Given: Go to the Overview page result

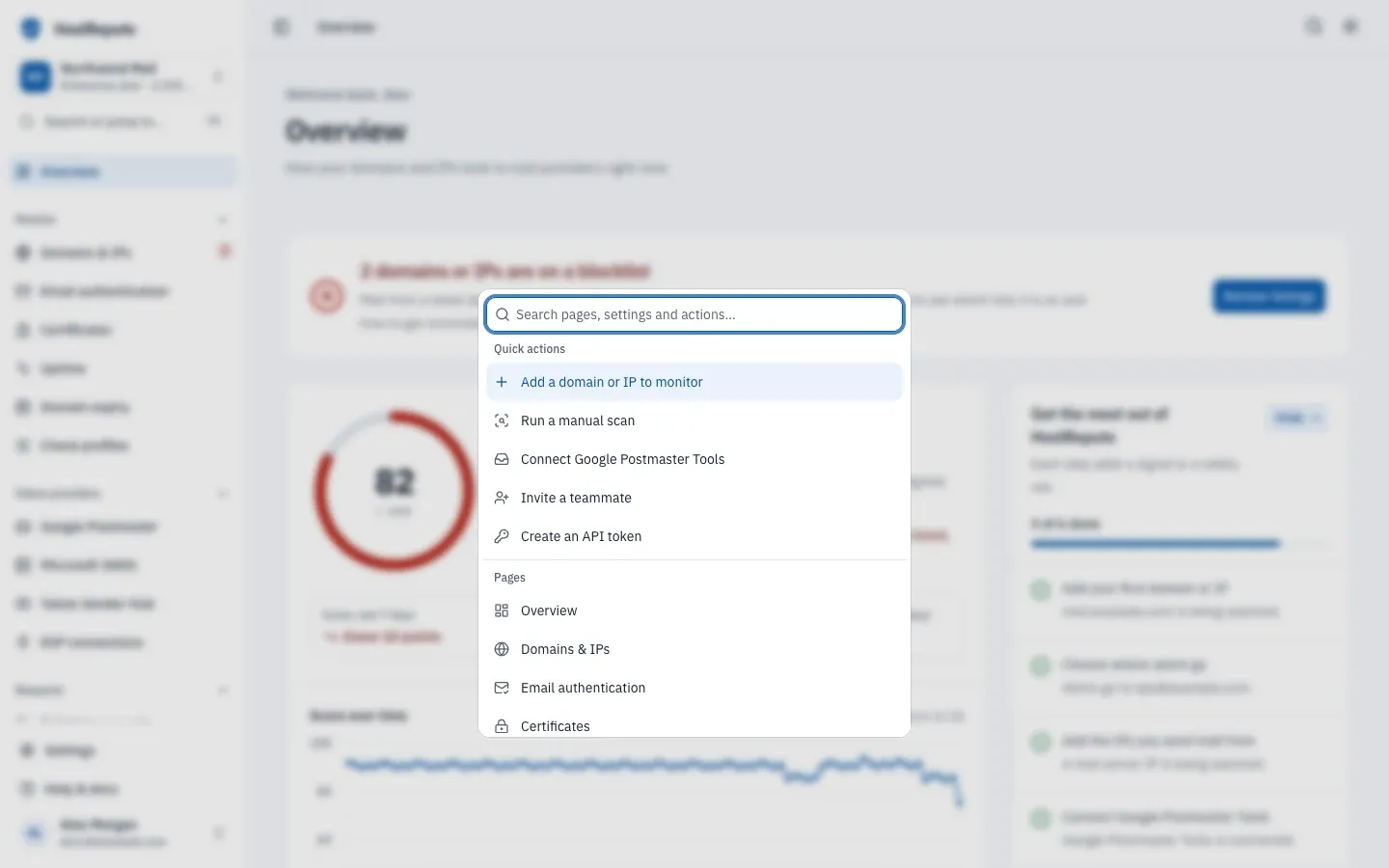Looking at the screenshot, I should (x=694, y=610).
